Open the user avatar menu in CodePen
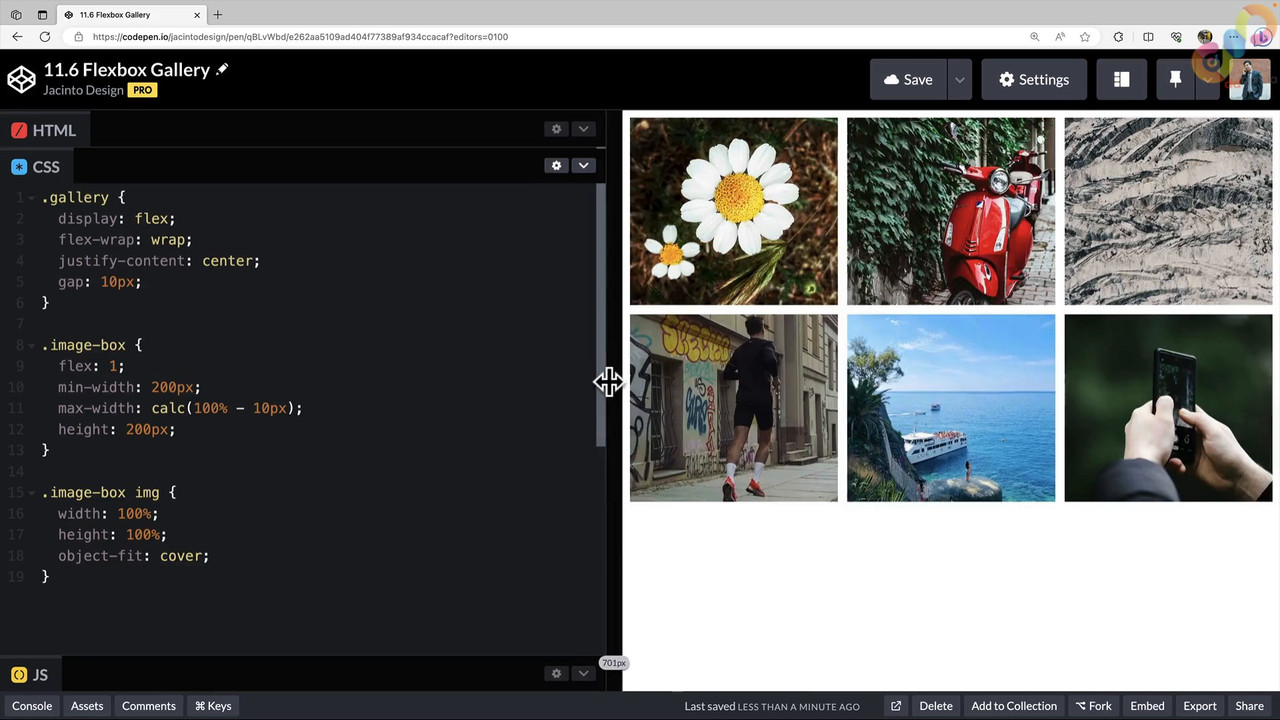This screenshot has height=720, width=1280. click(1250, 80)
